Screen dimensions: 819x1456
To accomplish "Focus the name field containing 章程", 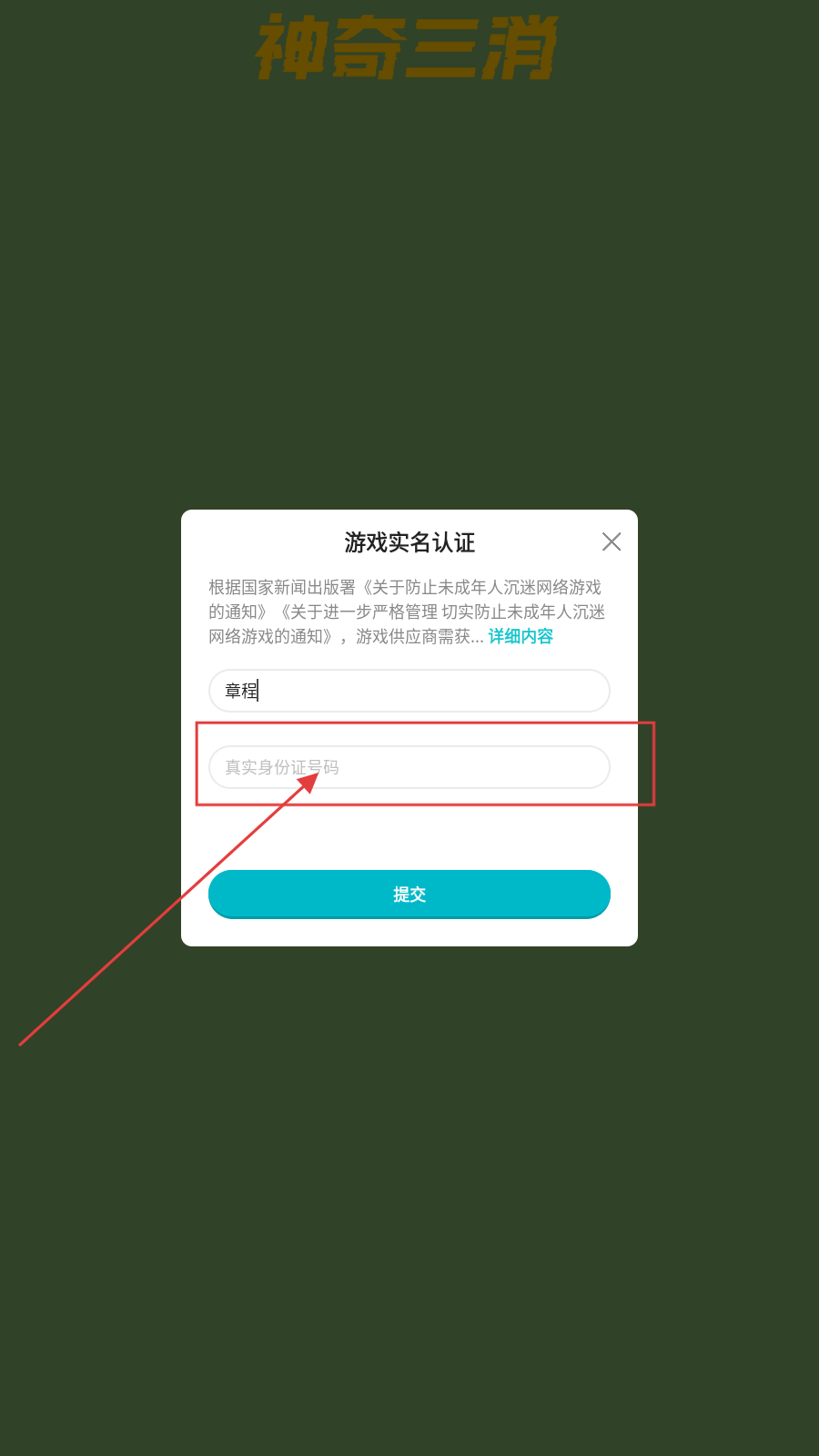I will pos(409,691).
